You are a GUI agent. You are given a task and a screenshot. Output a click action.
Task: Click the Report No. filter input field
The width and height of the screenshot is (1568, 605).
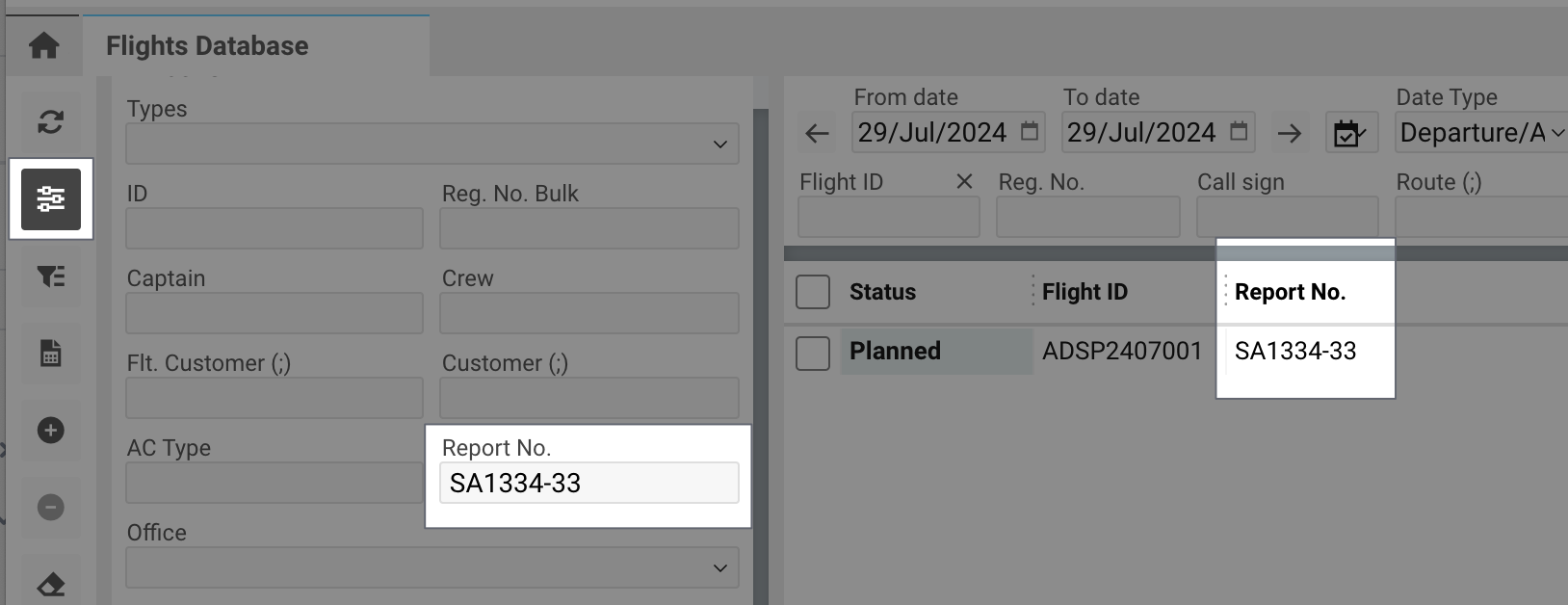coord(588,483)
